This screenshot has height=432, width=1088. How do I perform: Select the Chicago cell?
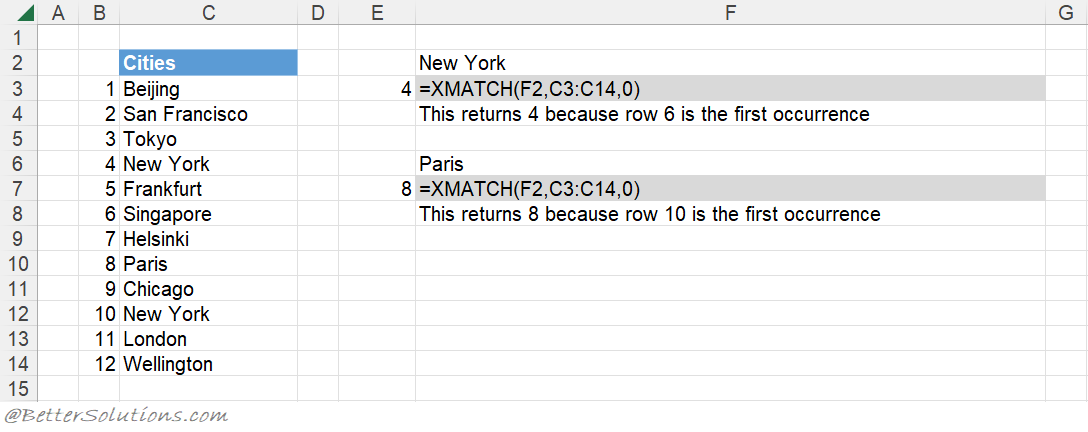click(209, 288)
